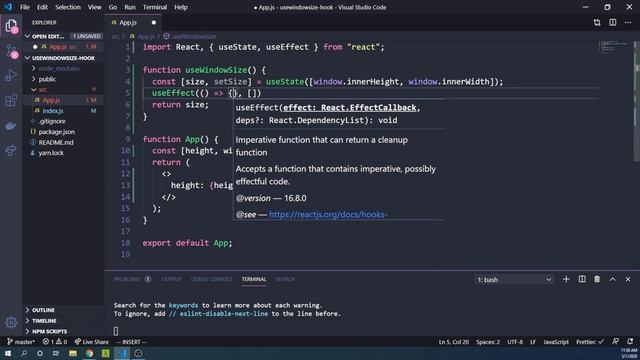Switch to the Debug Console tab
Image resolution: width=640 pixels, height=360 pixels.
pos(211,279)
